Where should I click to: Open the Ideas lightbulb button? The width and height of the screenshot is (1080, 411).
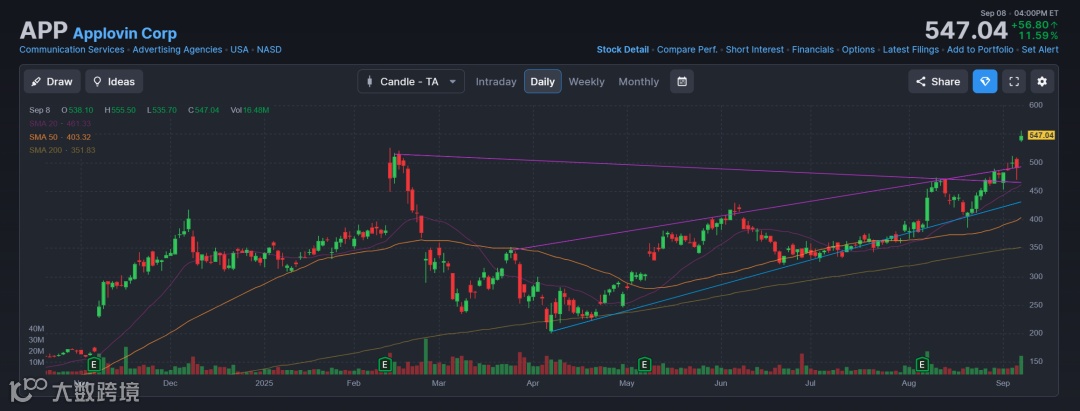(114, 81)
